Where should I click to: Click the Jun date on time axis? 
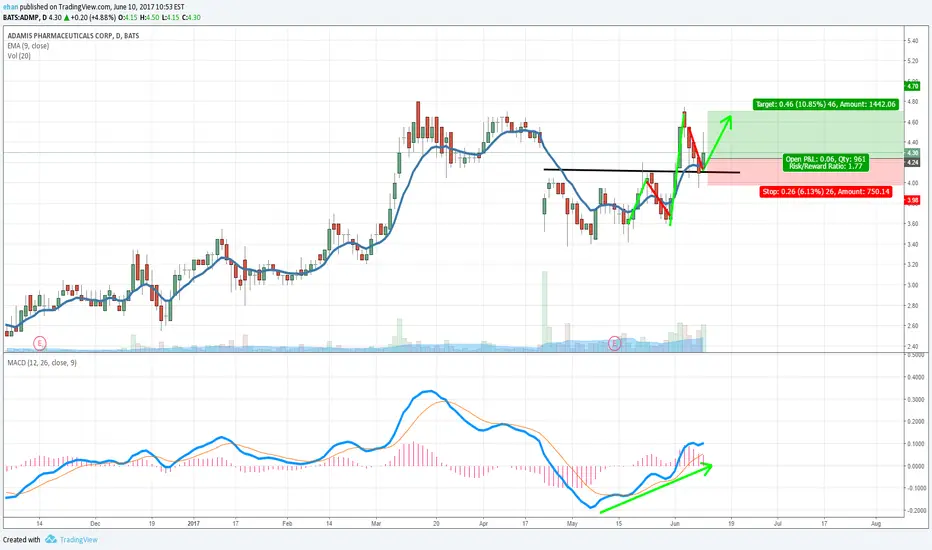(675, 524)
